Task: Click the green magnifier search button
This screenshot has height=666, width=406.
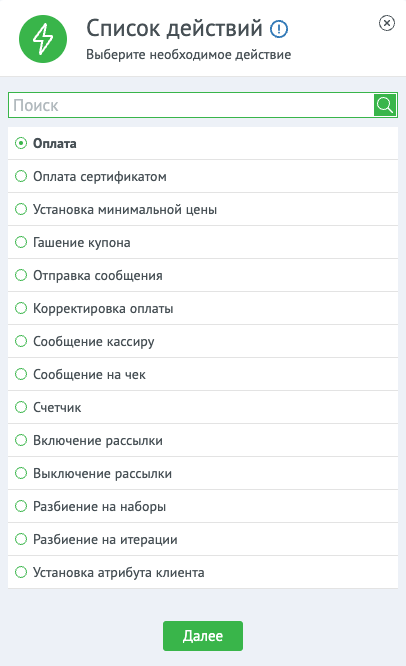Action: 385,105
